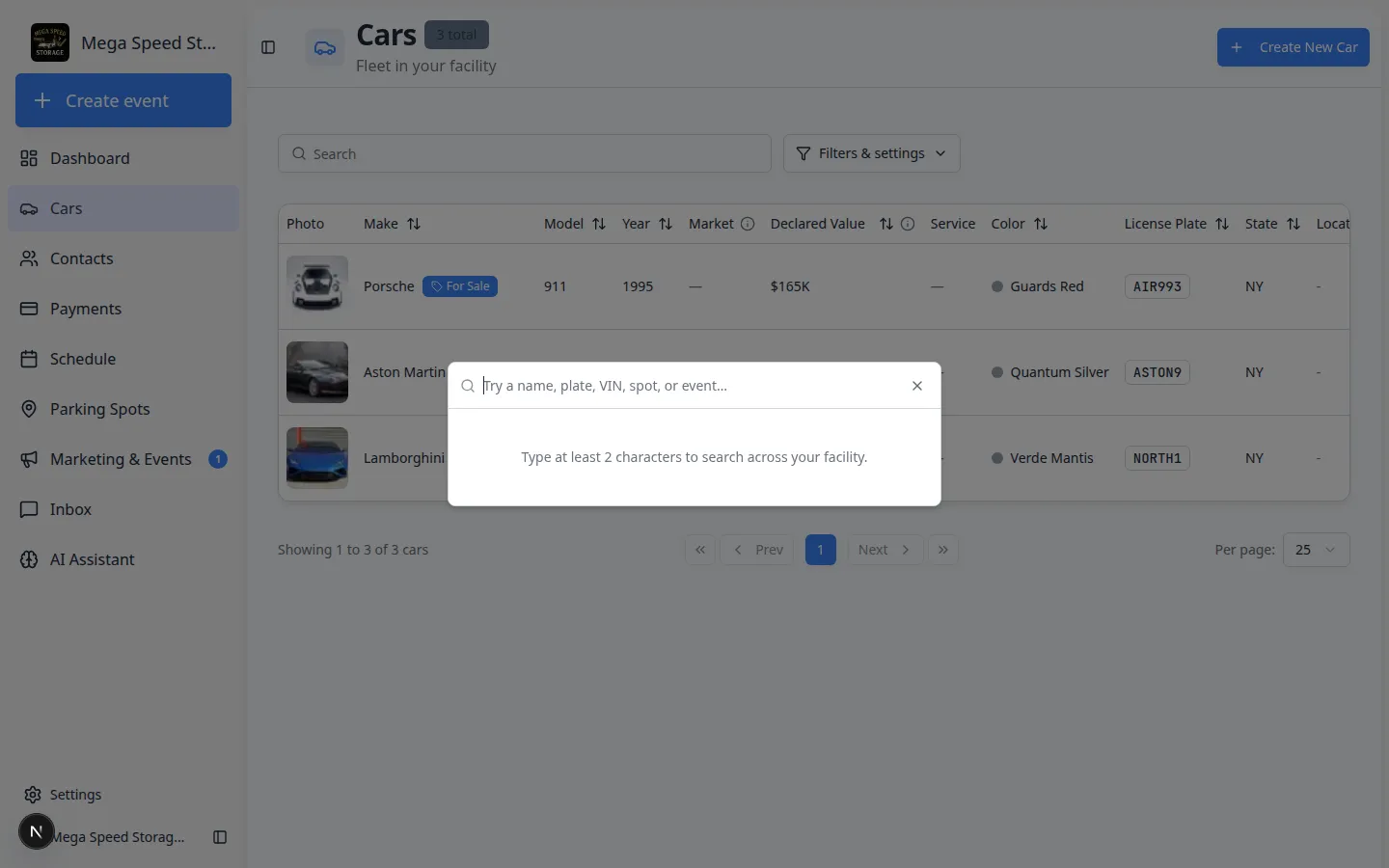Go to the Prev page
This screenshot has width=1389, height=868.
coord(757,550)
